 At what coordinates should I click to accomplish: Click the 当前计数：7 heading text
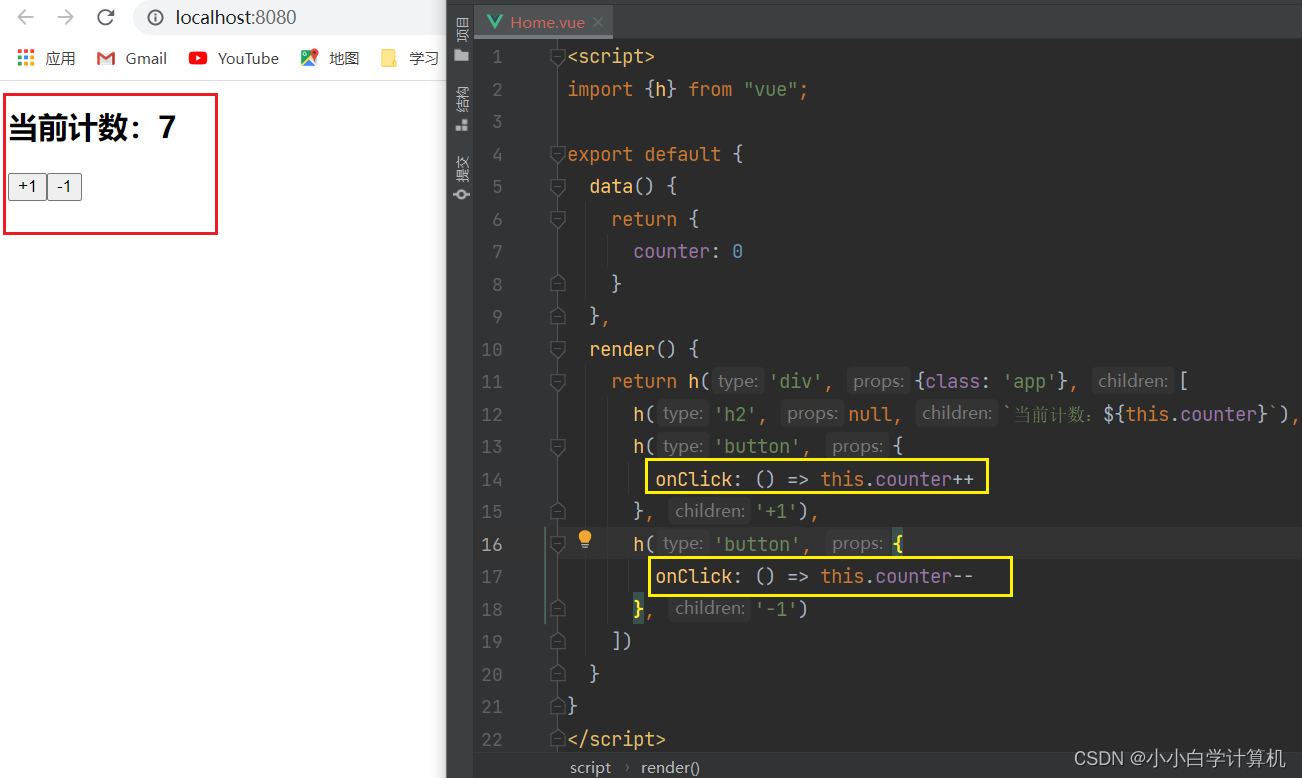click(x=92, y=128)
